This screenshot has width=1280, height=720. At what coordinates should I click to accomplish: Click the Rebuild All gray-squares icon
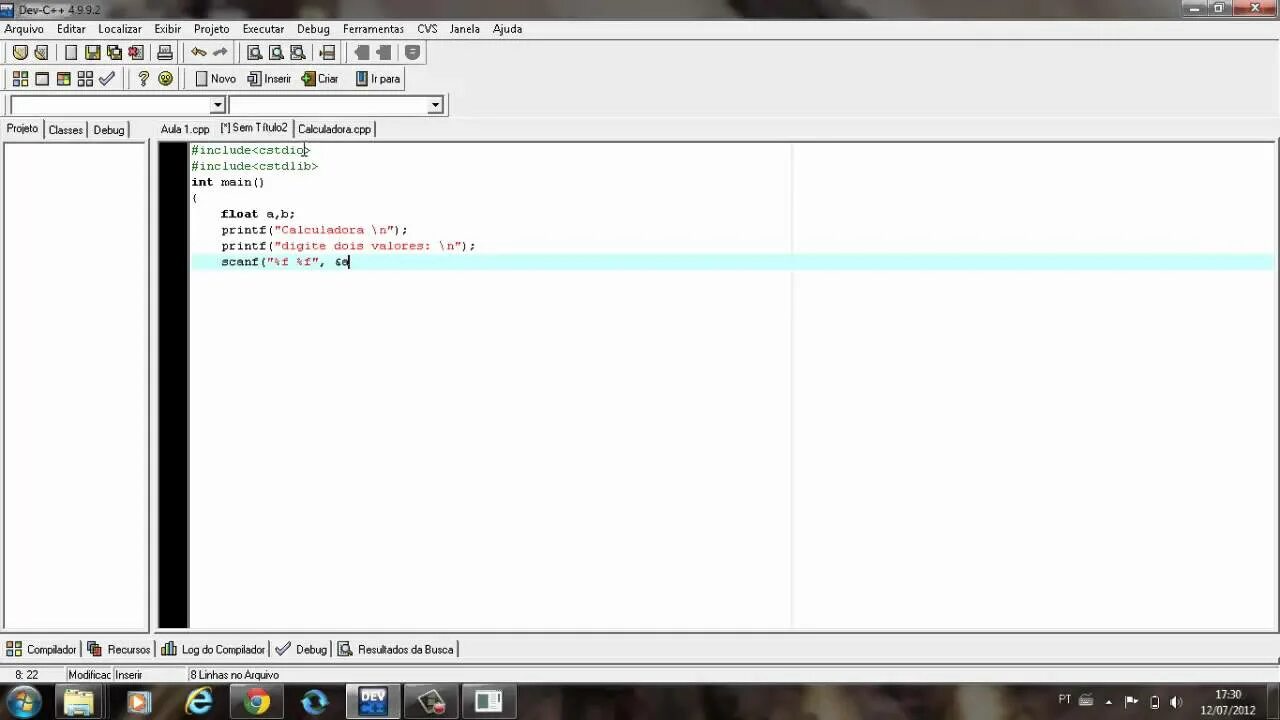coord(85,79)
